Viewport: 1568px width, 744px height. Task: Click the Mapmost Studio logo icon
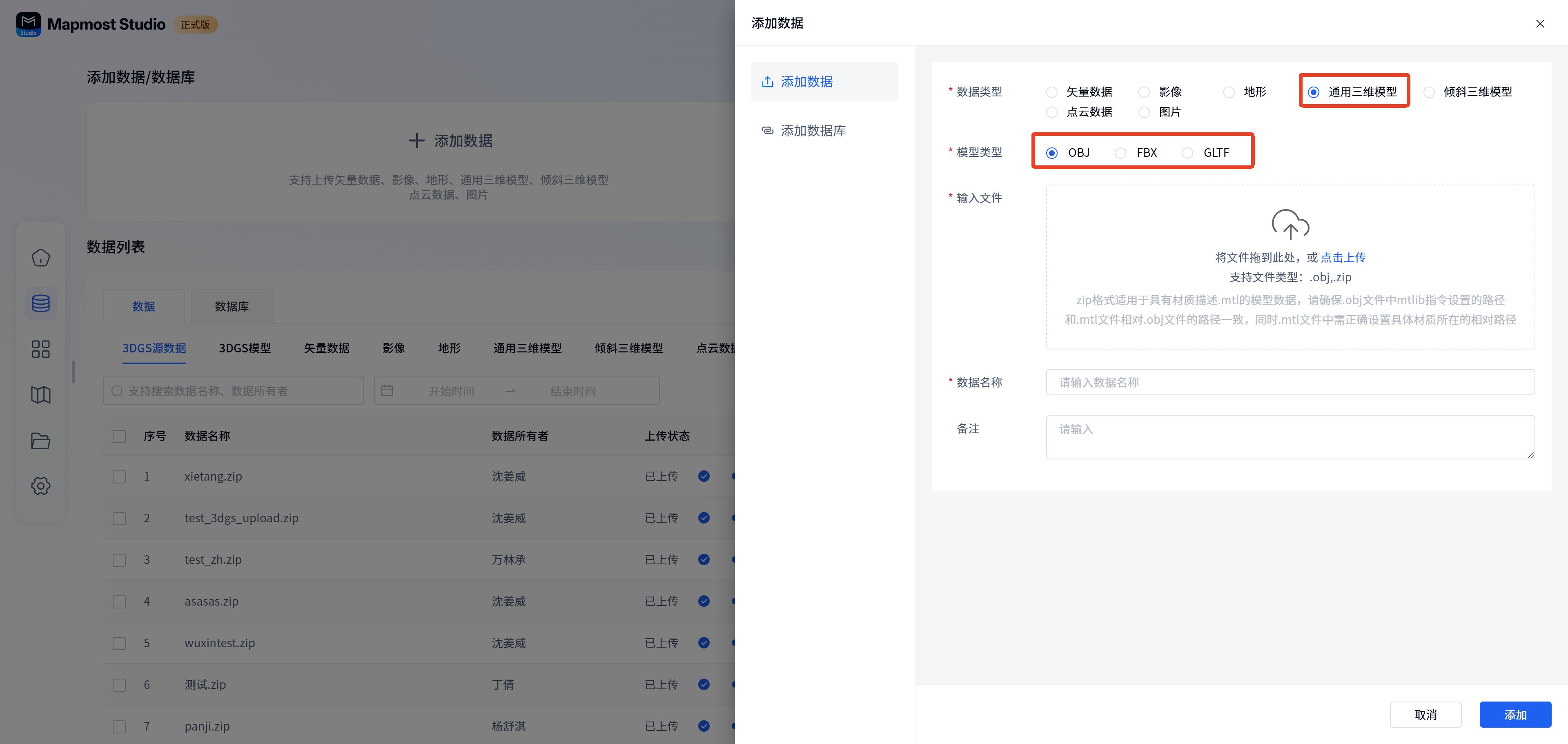(x=28, y=25)
